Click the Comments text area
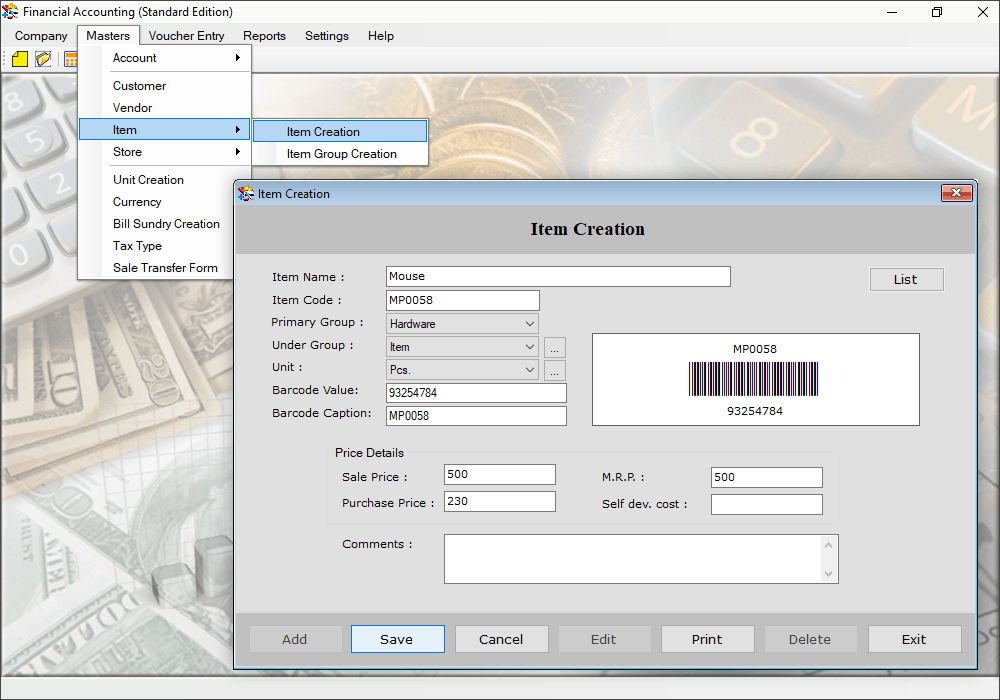 point(641,559)
